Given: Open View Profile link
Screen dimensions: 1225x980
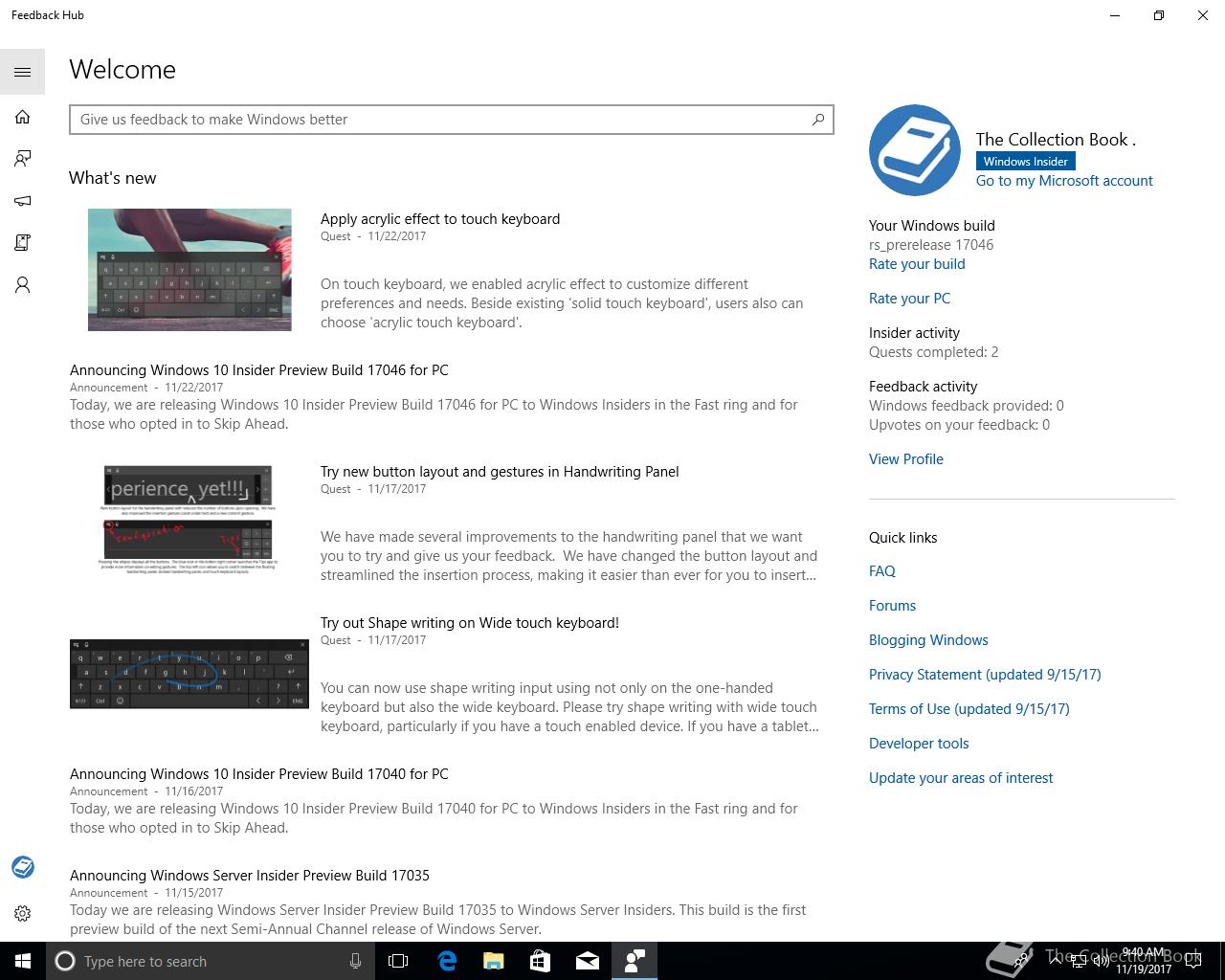Looking at the screenshot, I should click(906, 459).
